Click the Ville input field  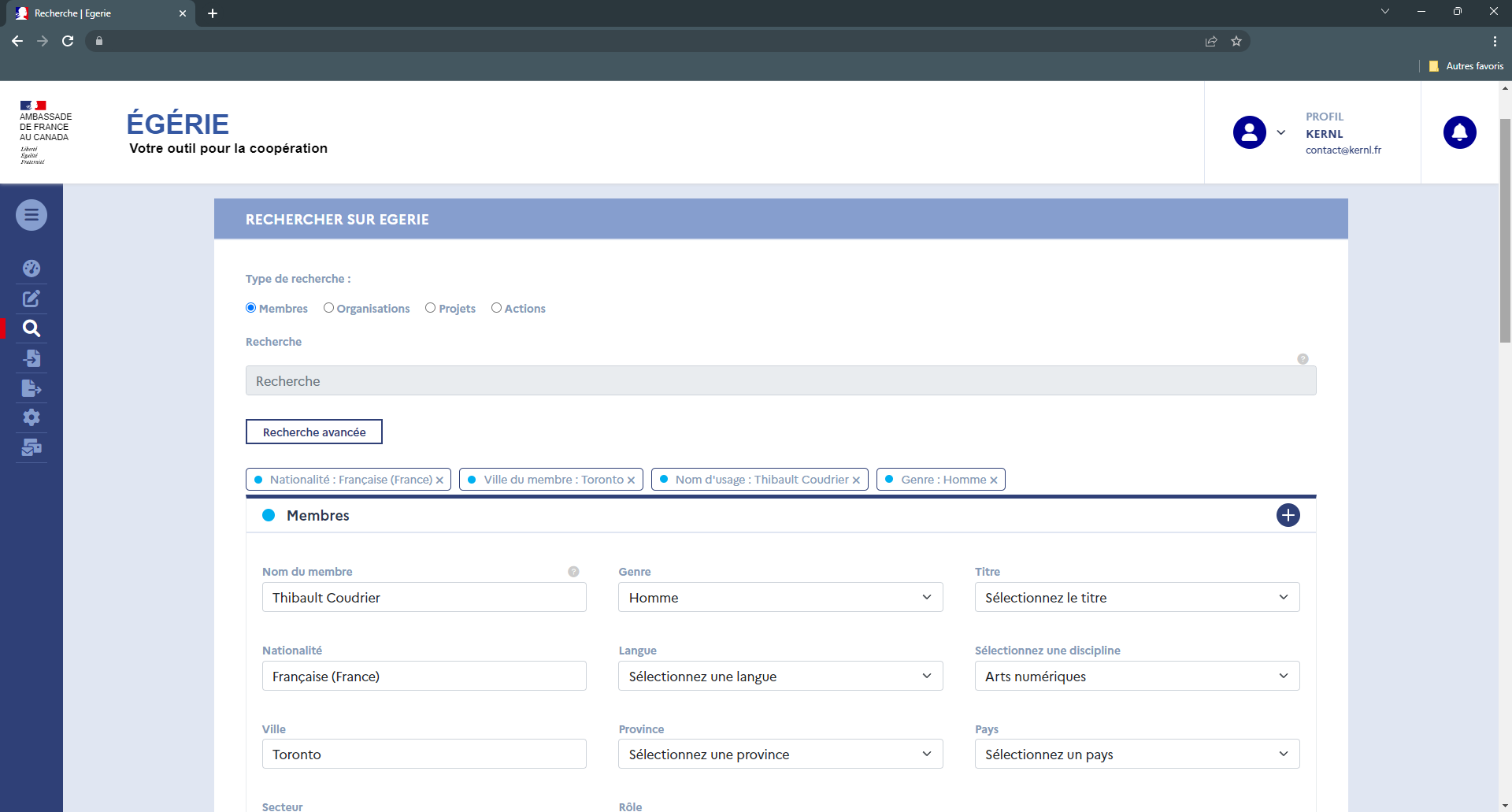(x=424, y=754)
